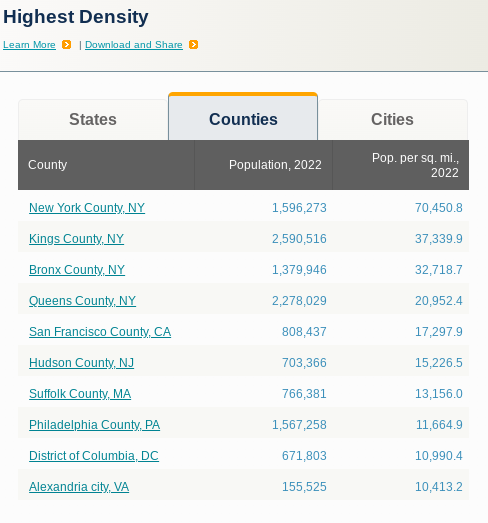Open Hudson County, NJ link
This screenshot has height=523, width=488.
(81, 363)
